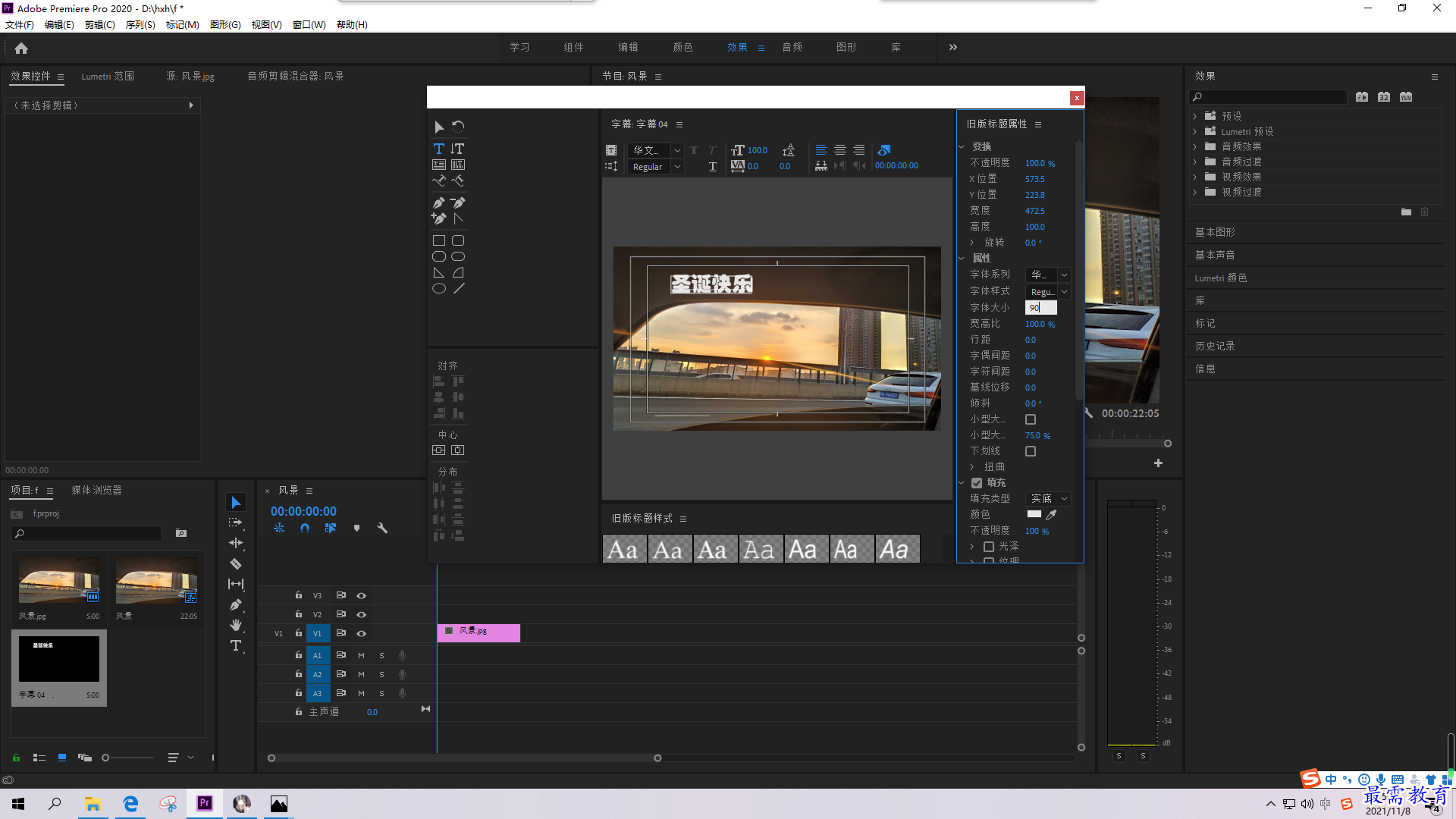Open the 文件(F) menu
Screen dimensions: 1456x819
click(20, 25)
